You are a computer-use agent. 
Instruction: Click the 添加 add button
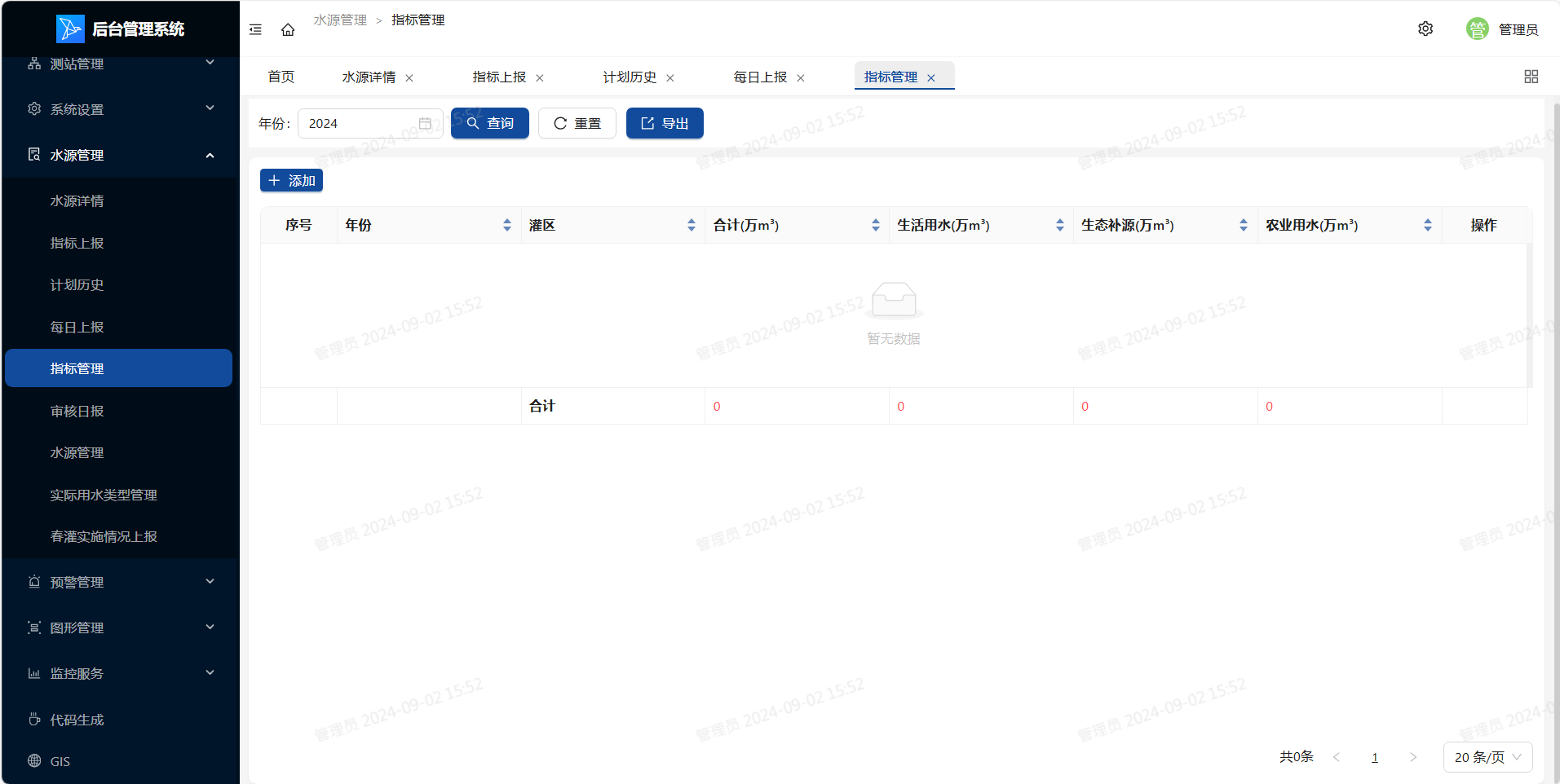291,180
